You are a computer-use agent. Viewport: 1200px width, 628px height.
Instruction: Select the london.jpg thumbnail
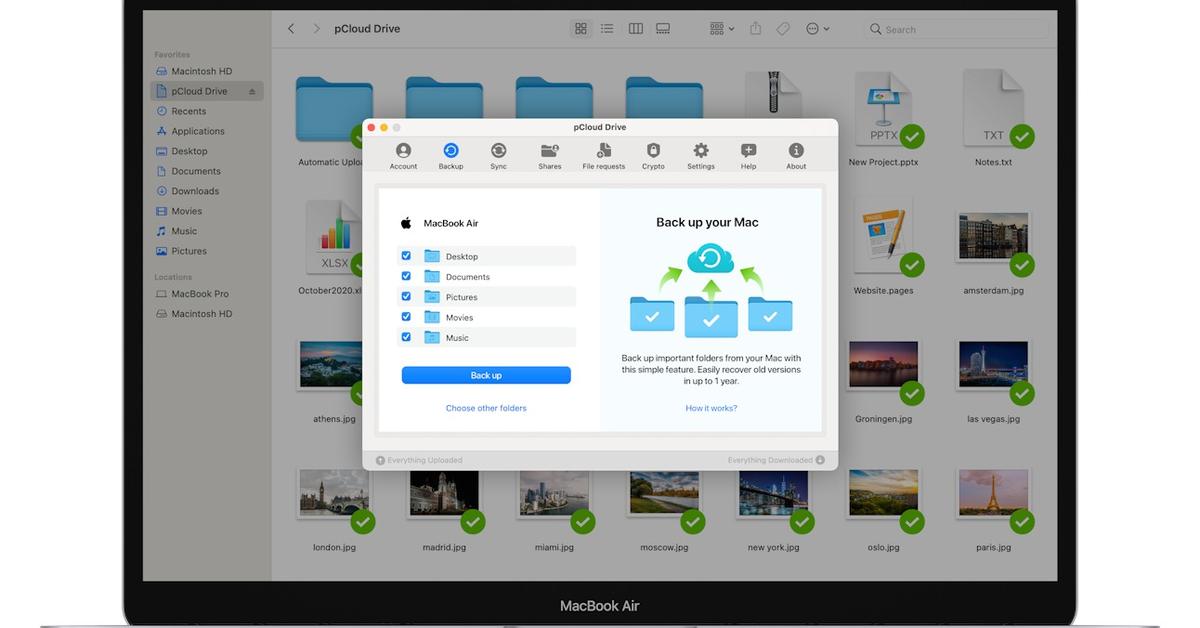coord(334,495)
